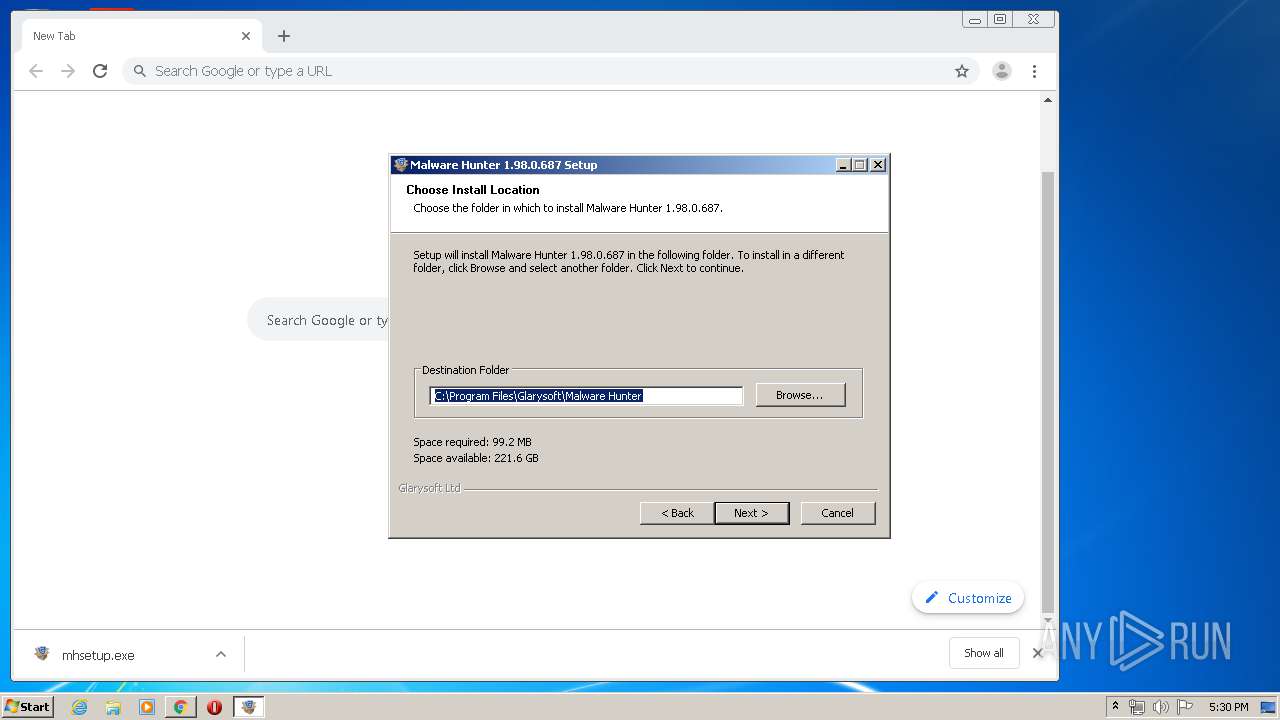
Task: Minimize the Chrome window
Action: (975, 19)
